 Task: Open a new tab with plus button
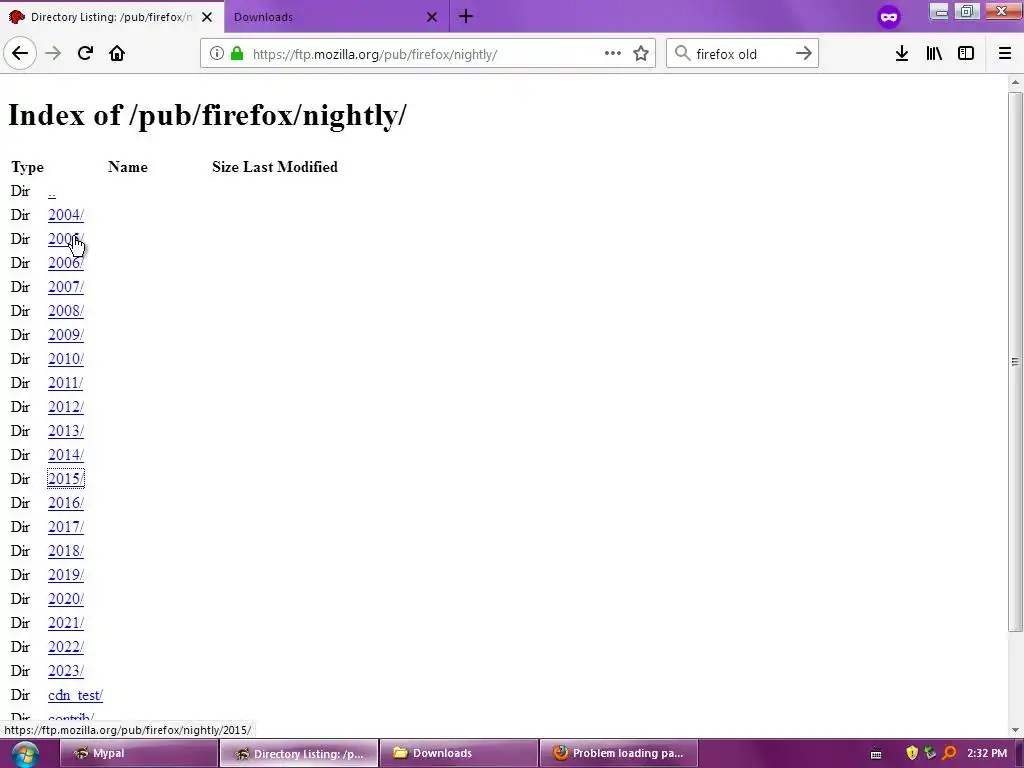click(466, 16)
